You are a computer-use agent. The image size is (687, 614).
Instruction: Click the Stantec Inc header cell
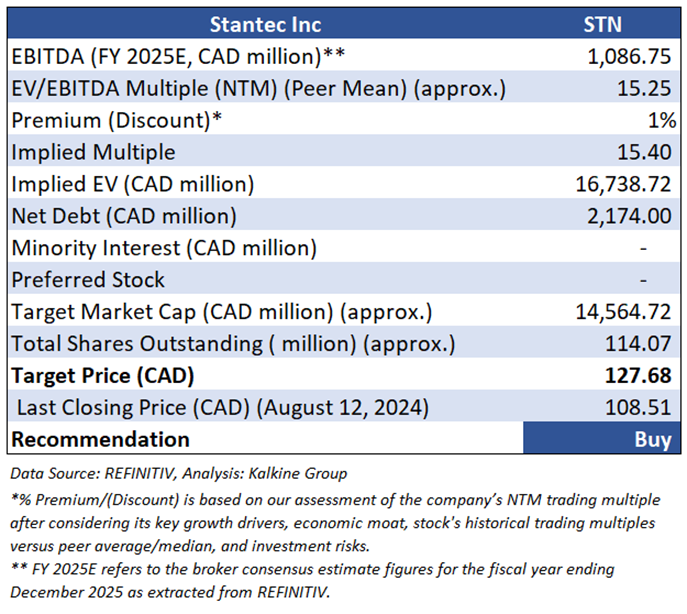point(264,24)
